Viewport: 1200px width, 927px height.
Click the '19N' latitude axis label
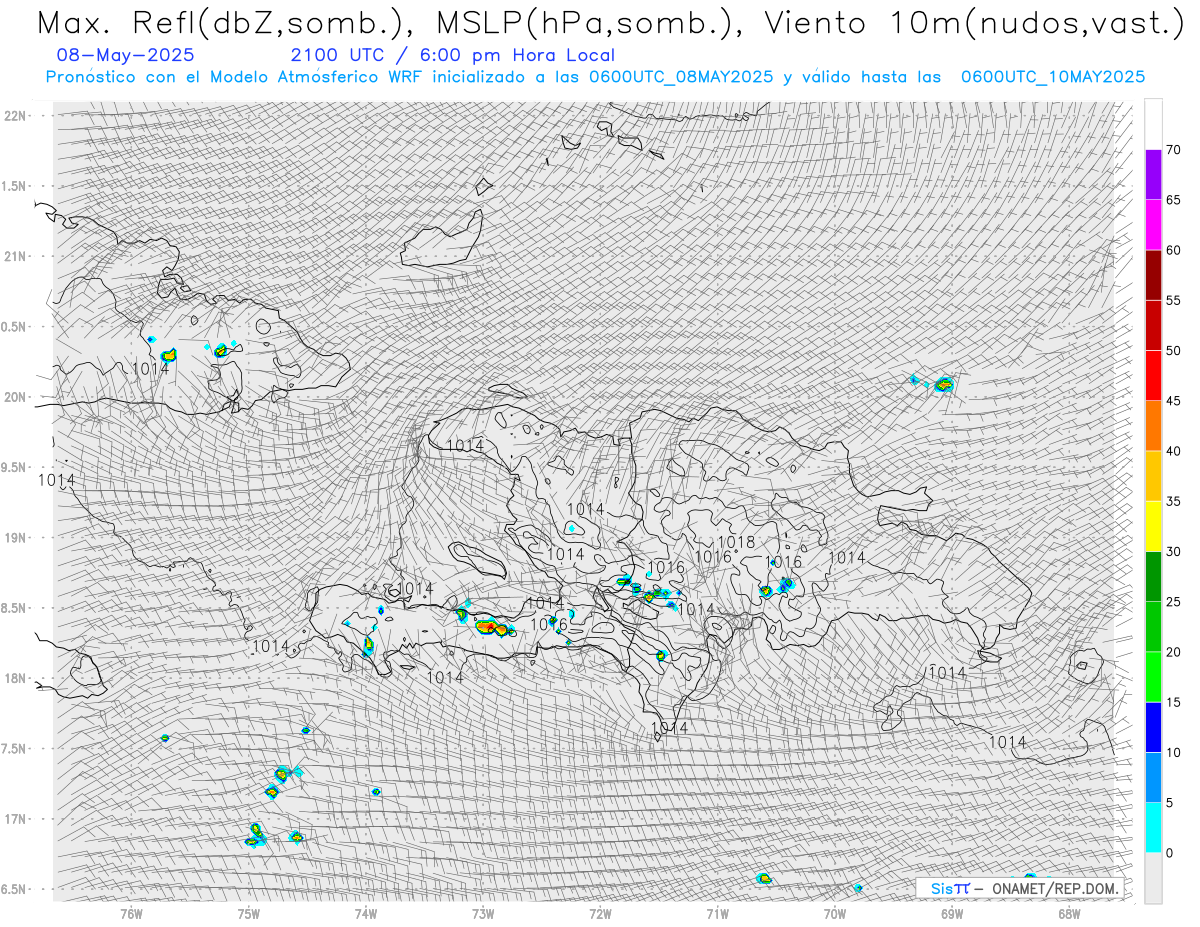[x=15, y=538]
